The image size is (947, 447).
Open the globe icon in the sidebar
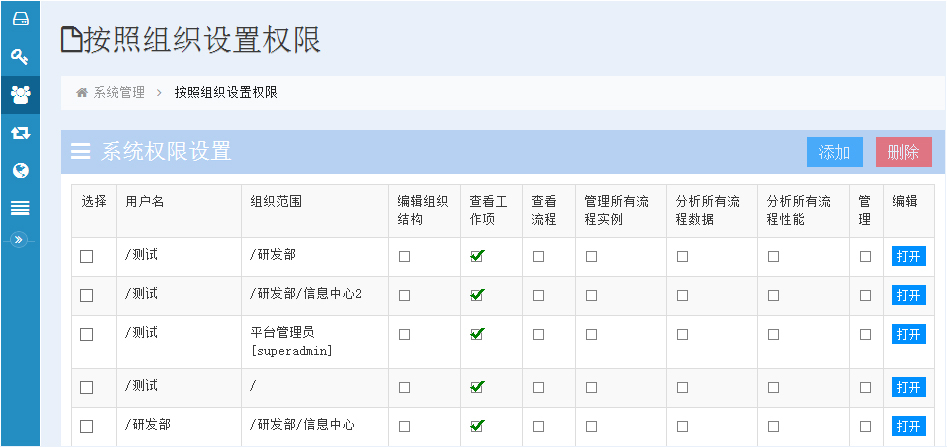pyautogui.click(x=21, y=171)
